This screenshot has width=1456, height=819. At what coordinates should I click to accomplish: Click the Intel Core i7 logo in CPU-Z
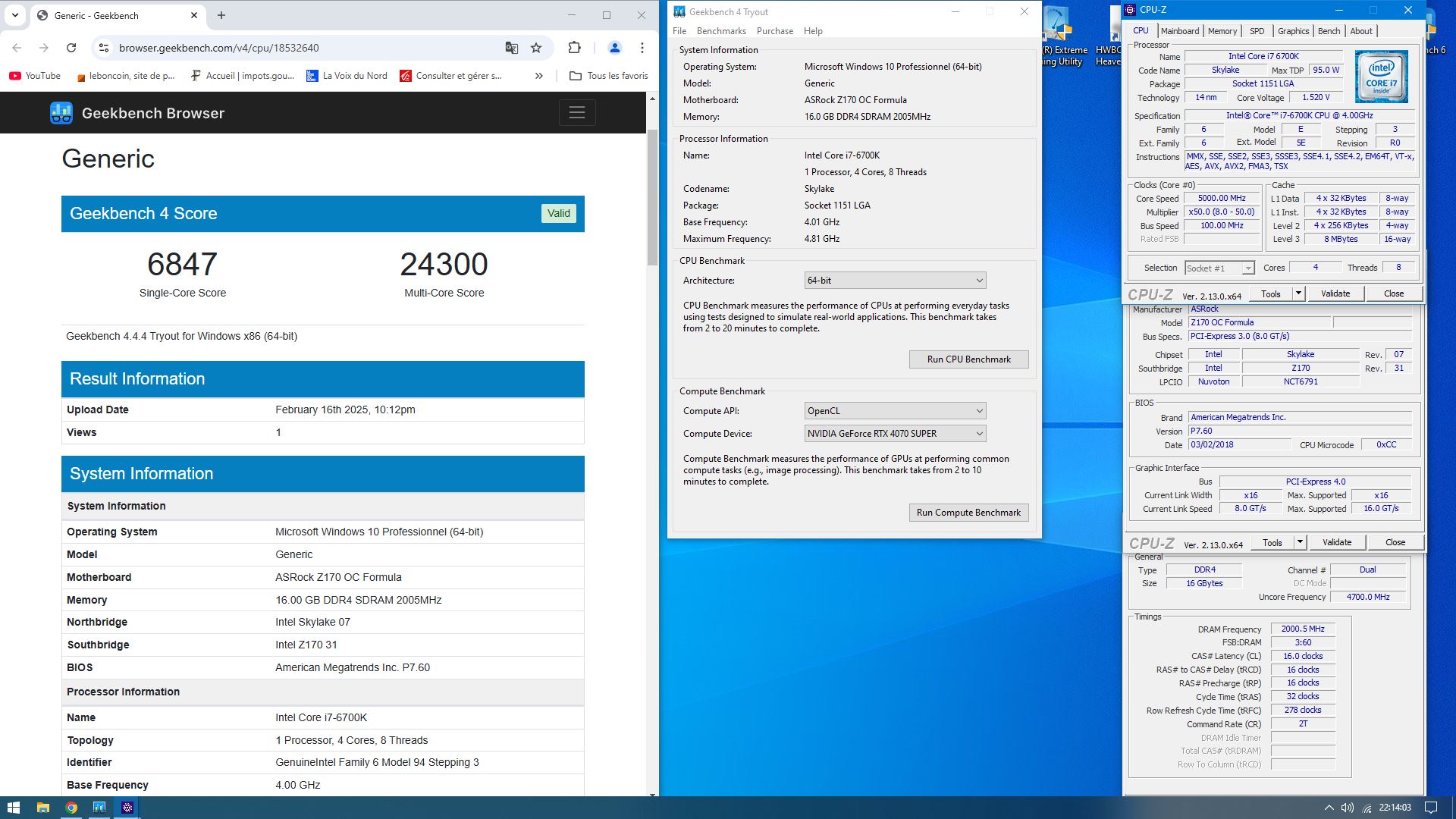point(1381,77)
